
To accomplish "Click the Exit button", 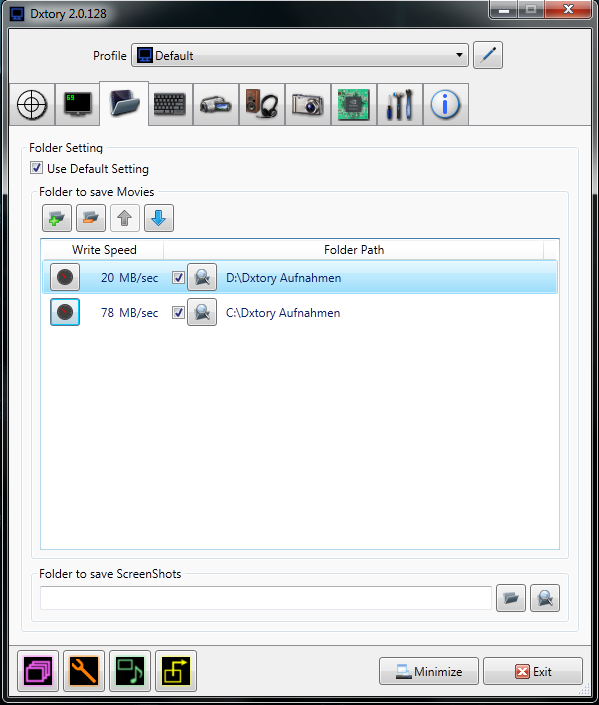I will click(x=533, y=671).
